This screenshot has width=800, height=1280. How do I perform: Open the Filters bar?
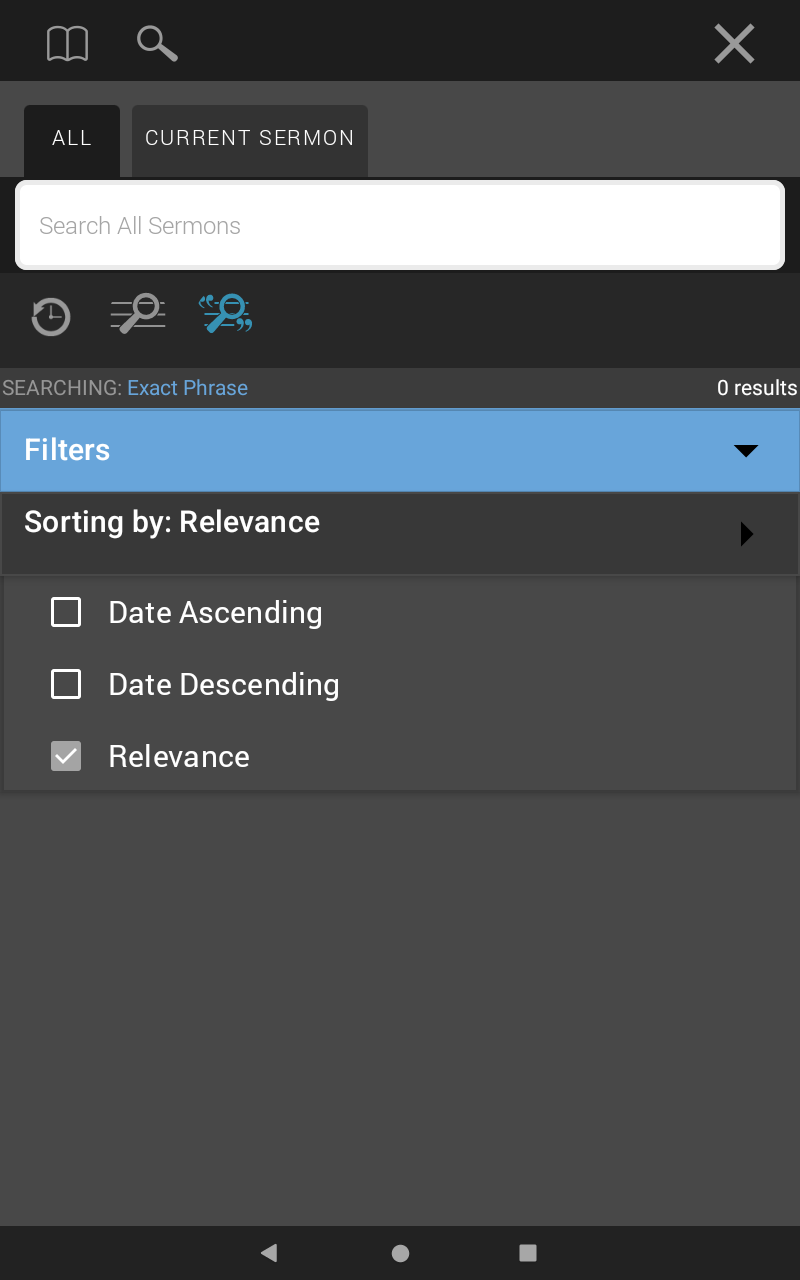pos(400,450)
